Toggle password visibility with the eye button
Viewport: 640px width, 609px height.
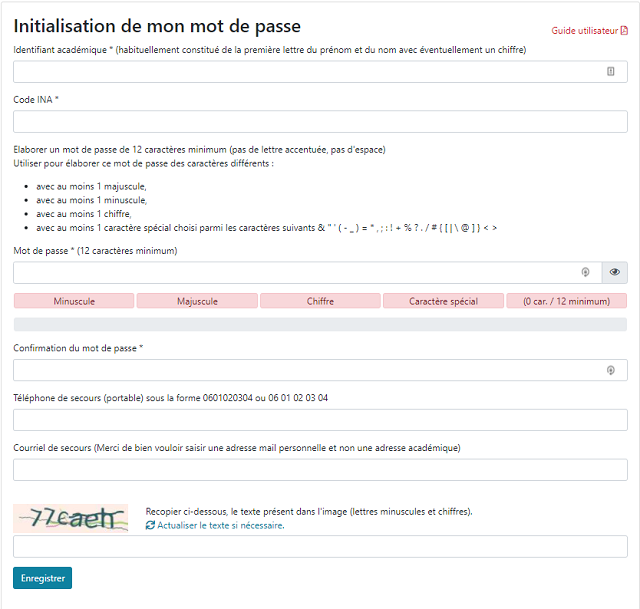pyautogui.click(x=615, y=273)
